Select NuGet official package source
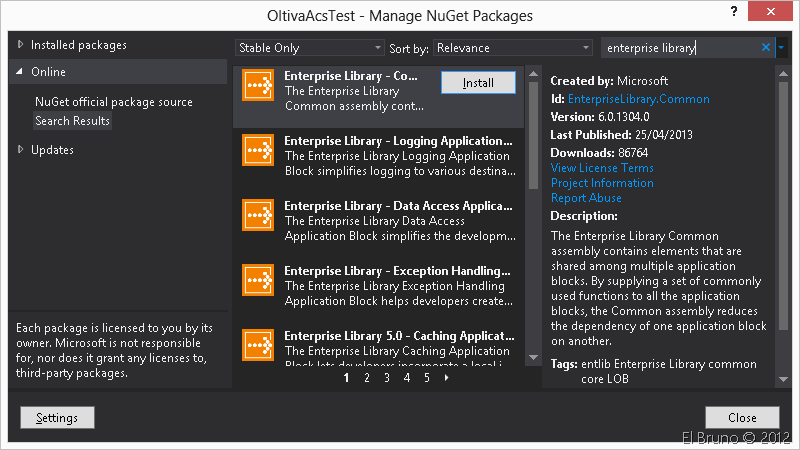 (x=114, y=102)
